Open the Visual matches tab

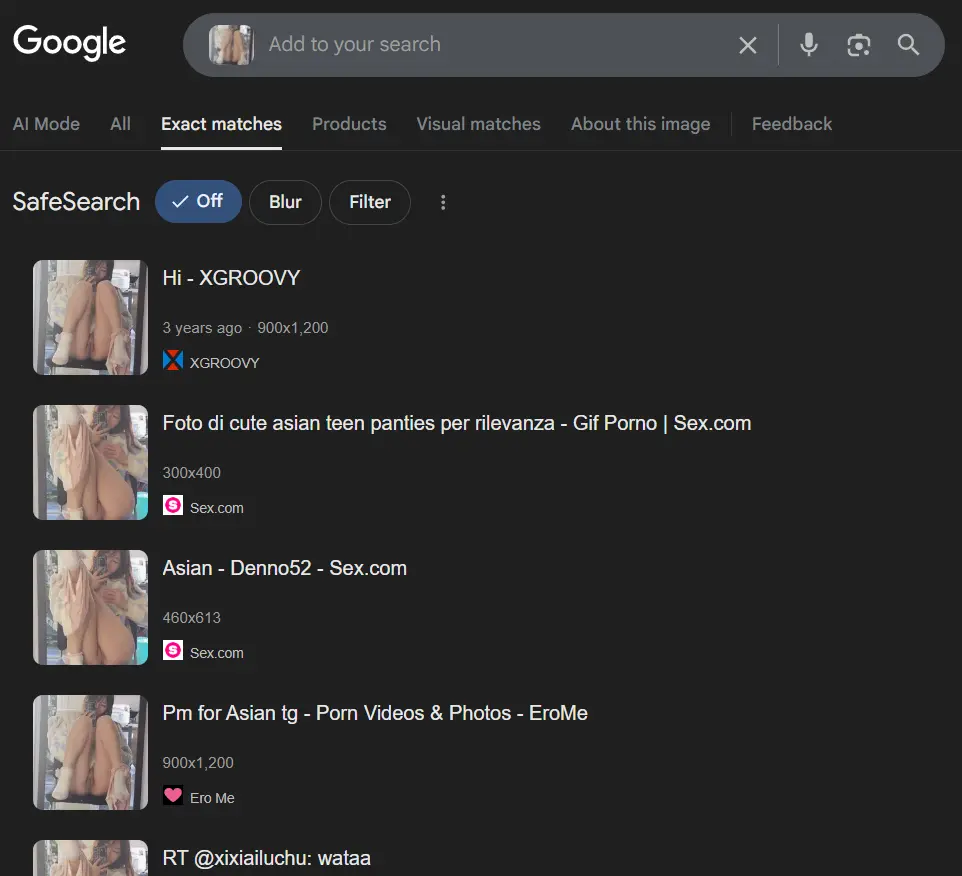click(479, 124)
